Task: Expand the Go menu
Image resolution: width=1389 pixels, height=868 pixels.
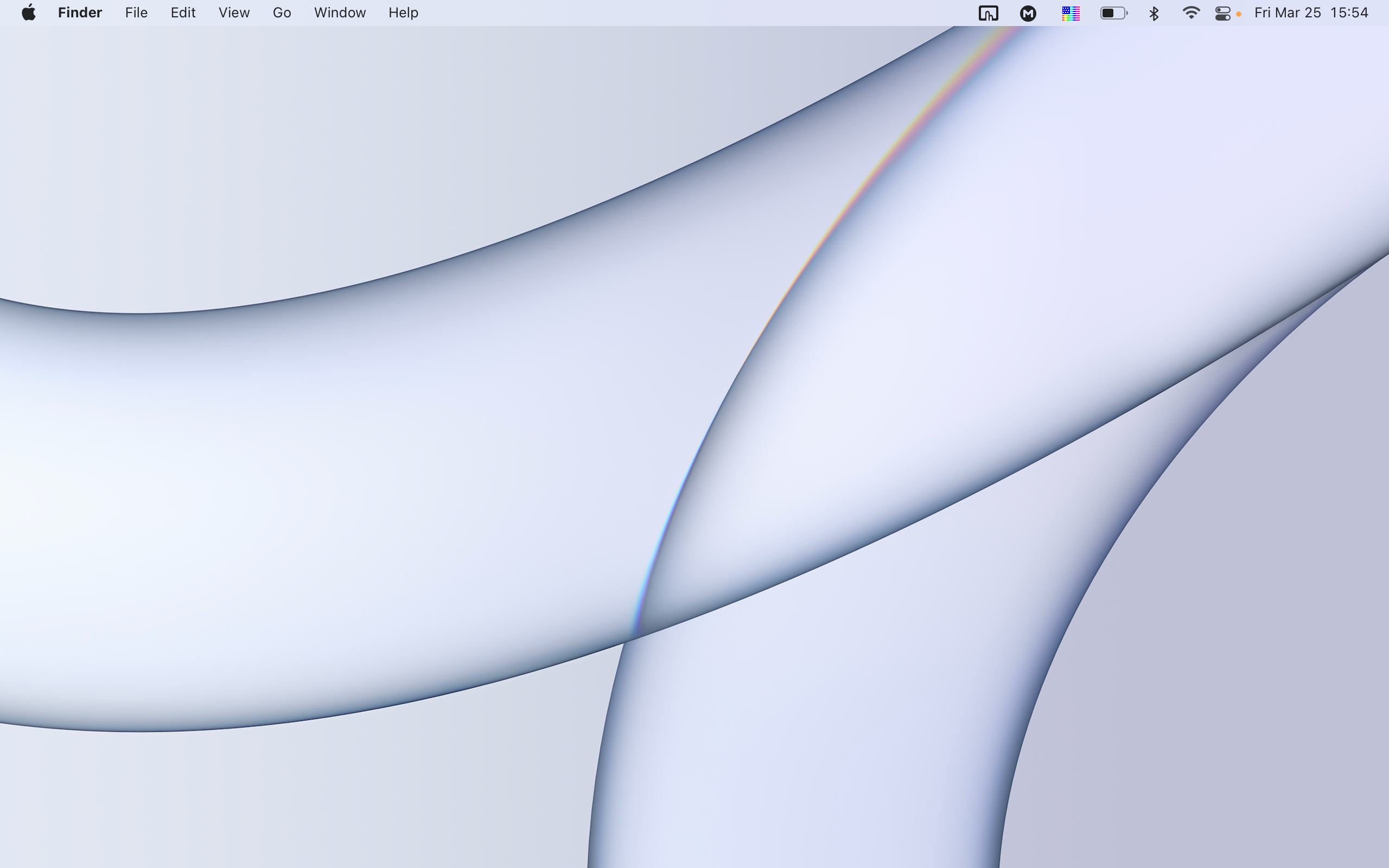Action: coord(281,12)
